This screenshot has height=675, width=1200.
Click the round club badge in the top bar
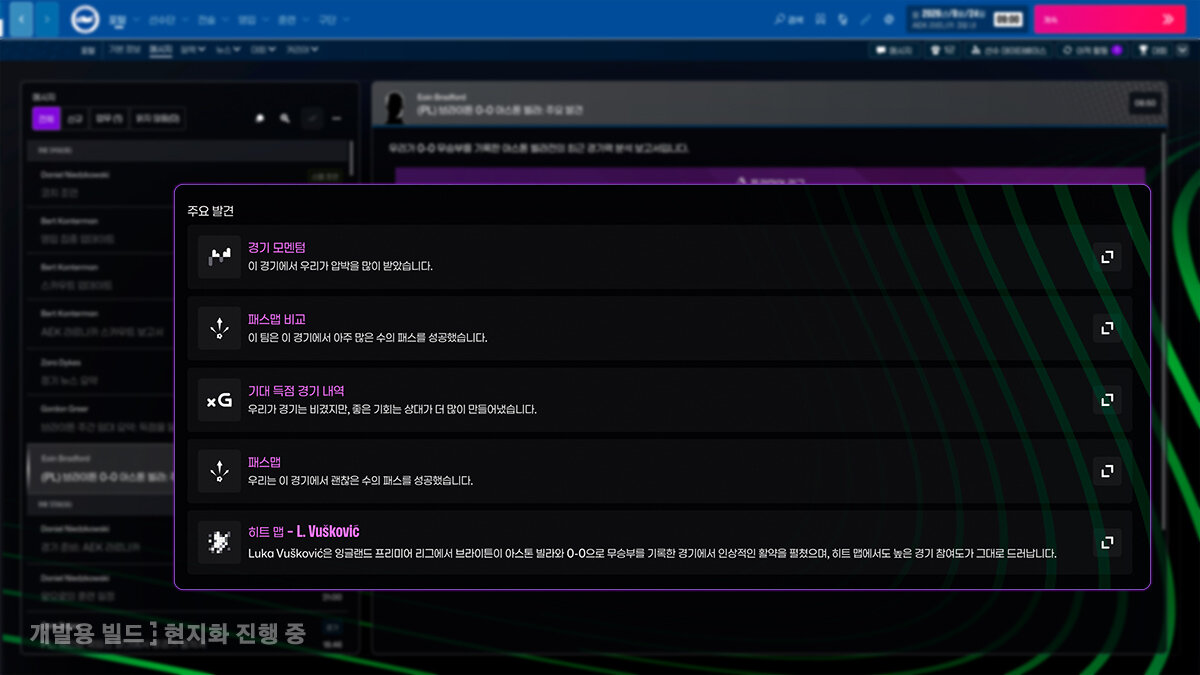tap(85, 18)
